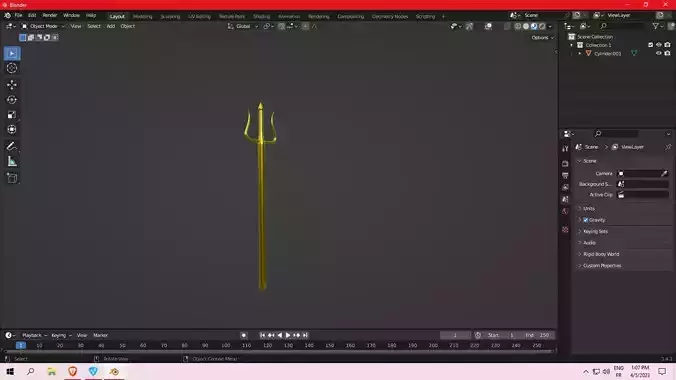Open the Tool properties tab
This screenshot has width=676, height=380.
pos(565,149)
